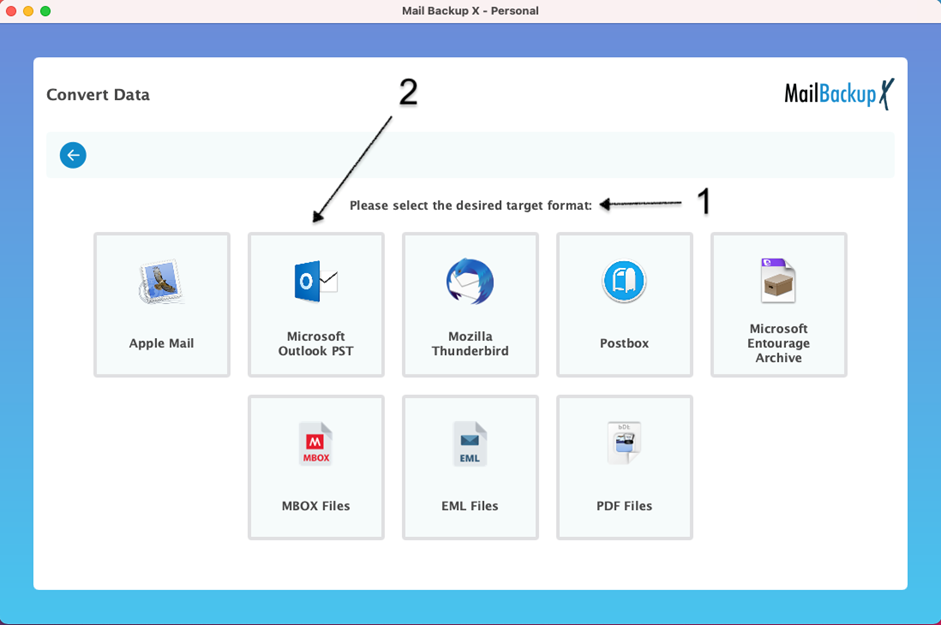This screenshot has width=941, height=625.
Task: Click the 'Apple Mail' label
Action: (x=161, y=343)
